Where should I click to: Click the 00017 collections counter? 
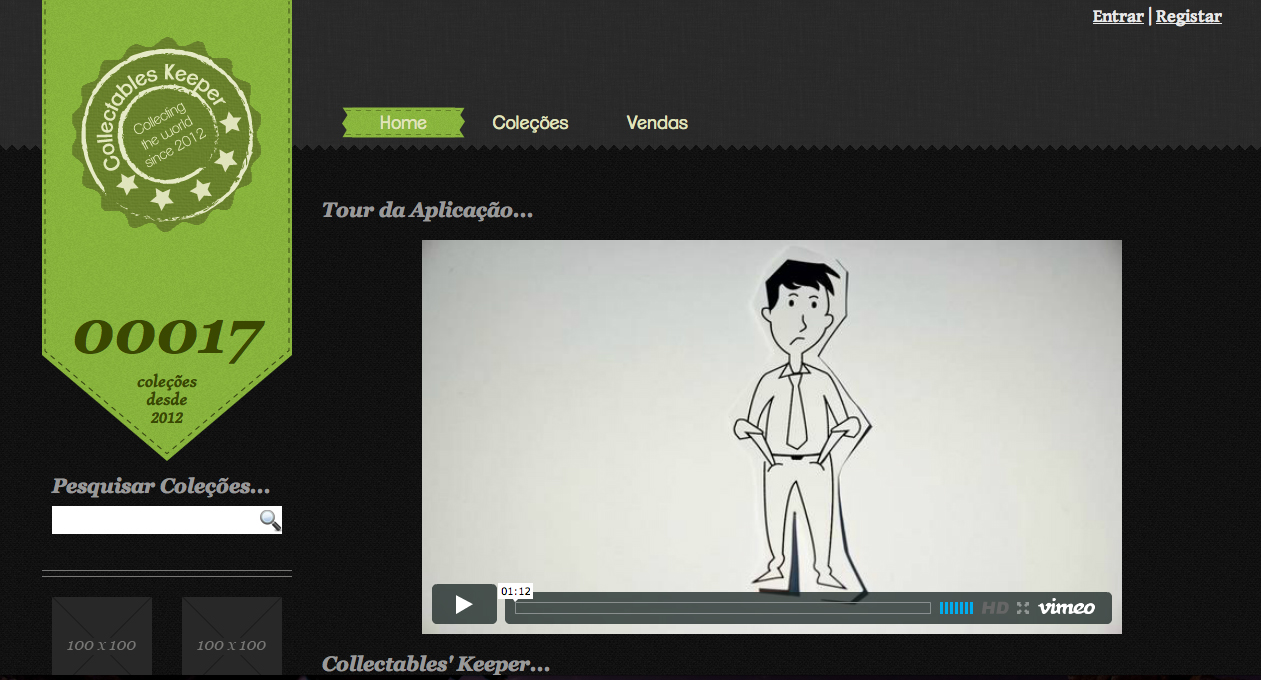(x=167, y=340)
